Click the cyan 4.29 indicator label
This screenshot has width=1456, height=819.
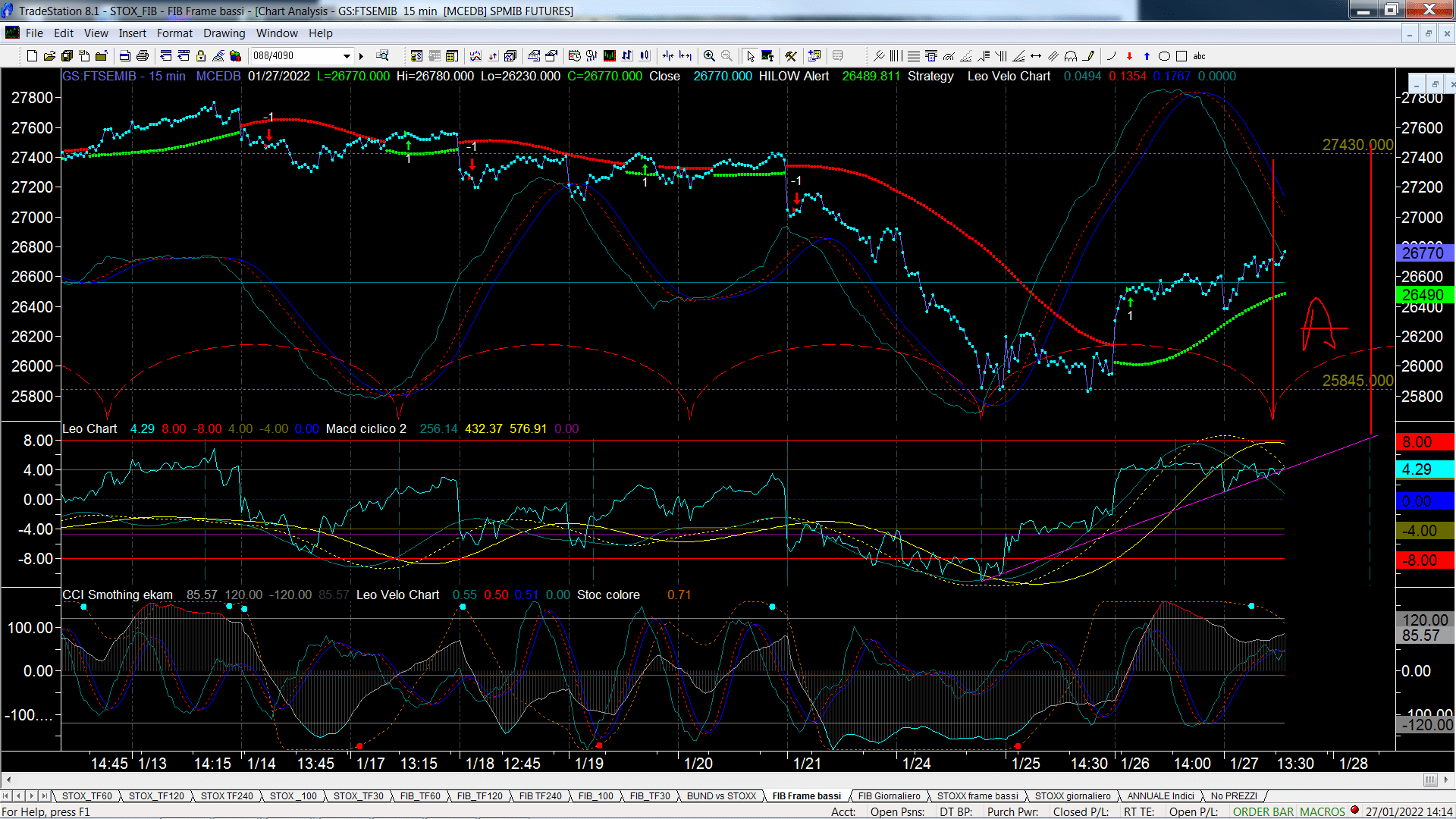[1424, 469]
